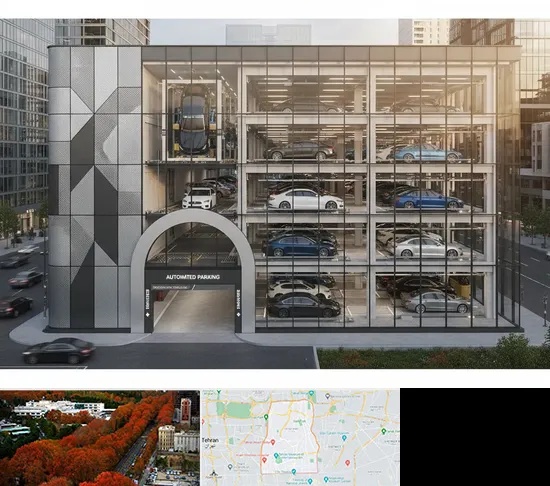
Task: Select the gray pin below the Tehran label
Action: click(x=230, y=467)
